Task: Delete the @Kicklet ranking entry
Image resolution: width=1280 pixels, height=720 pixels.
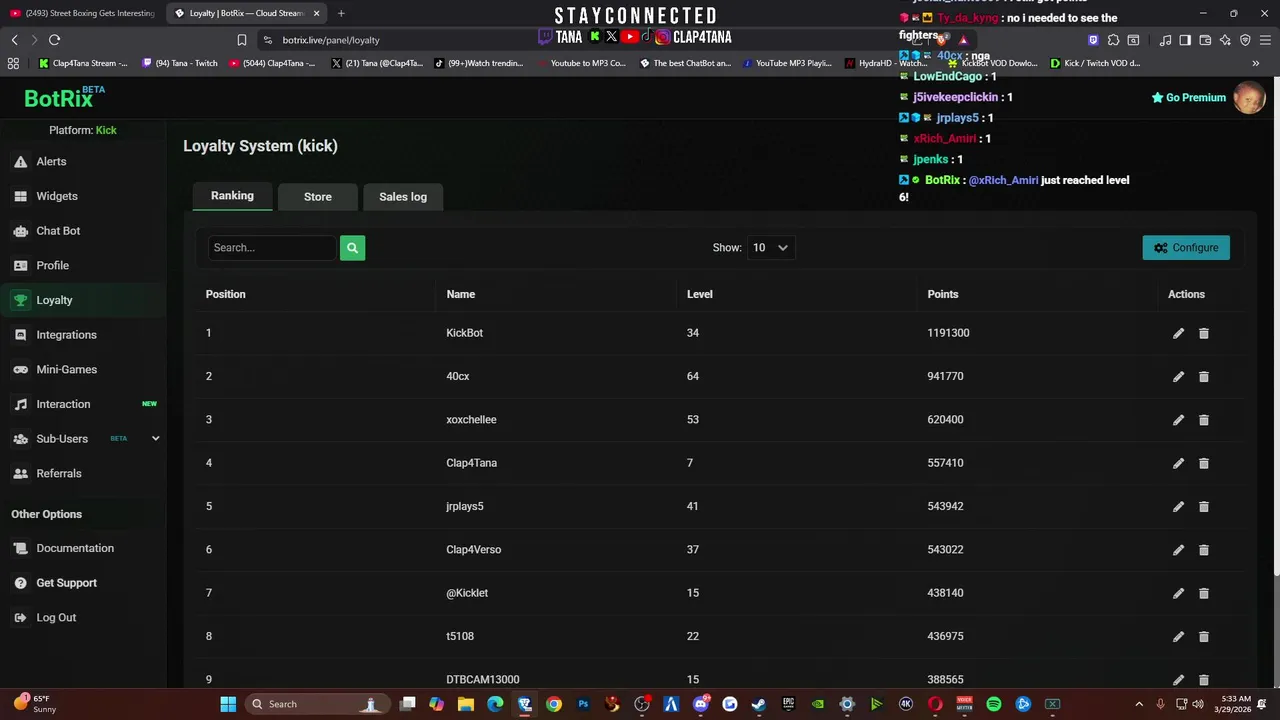Action: [1204, 593]
